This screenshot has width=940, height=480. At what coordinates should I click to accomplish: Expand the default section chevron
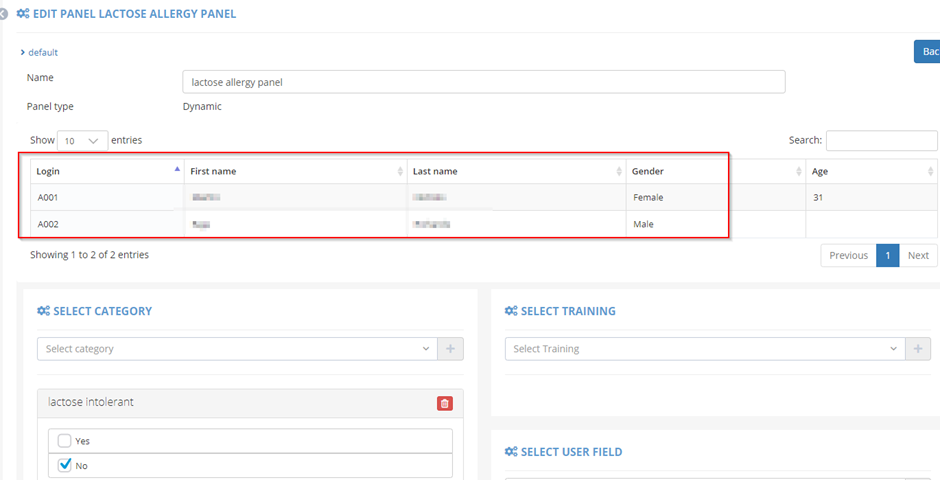(x=23, y=52)
